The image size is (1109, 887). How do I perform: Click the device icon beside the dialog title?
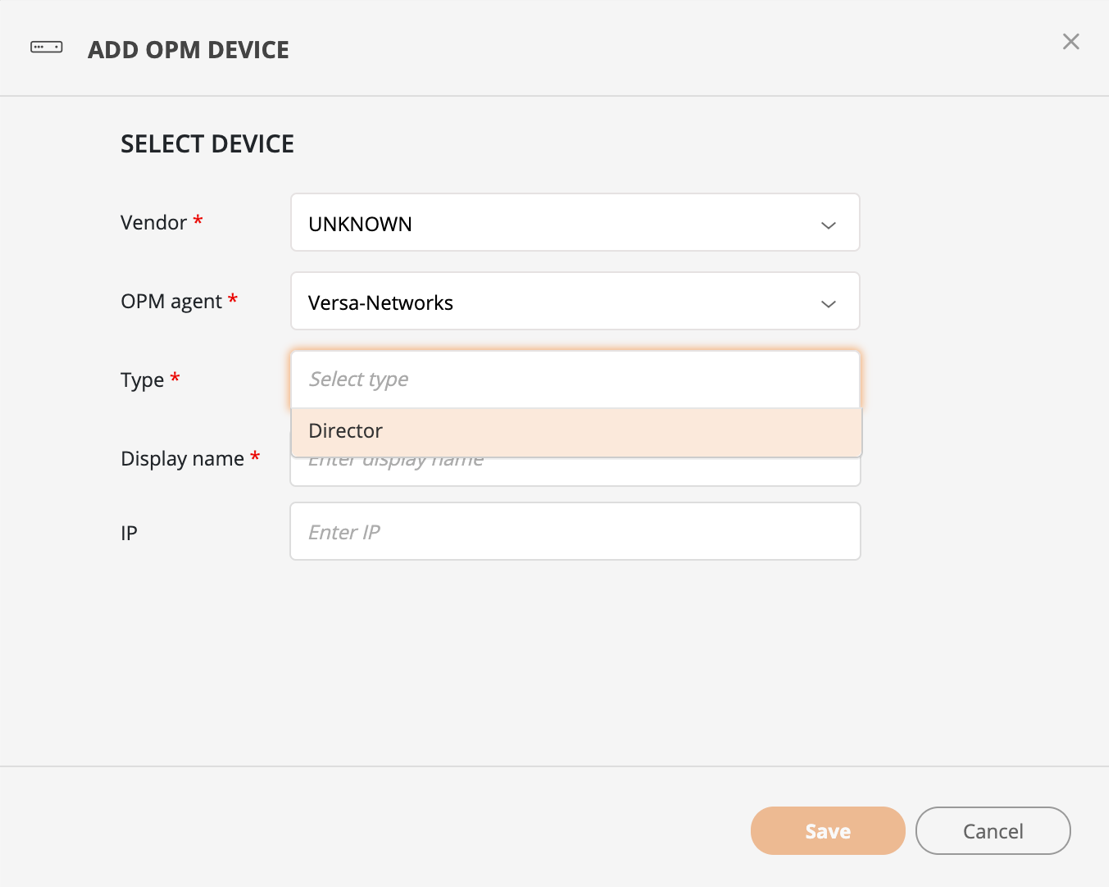click(x=46, y=48)
